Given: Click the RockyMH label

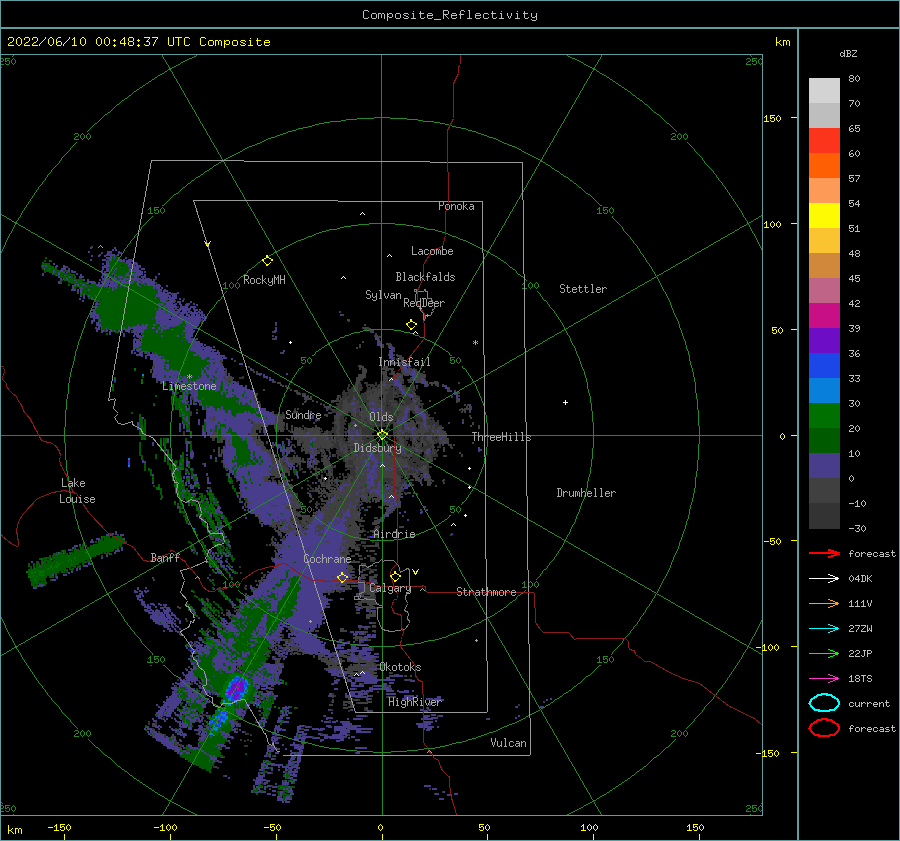Looking at the screenshot, I should point(264,280).
